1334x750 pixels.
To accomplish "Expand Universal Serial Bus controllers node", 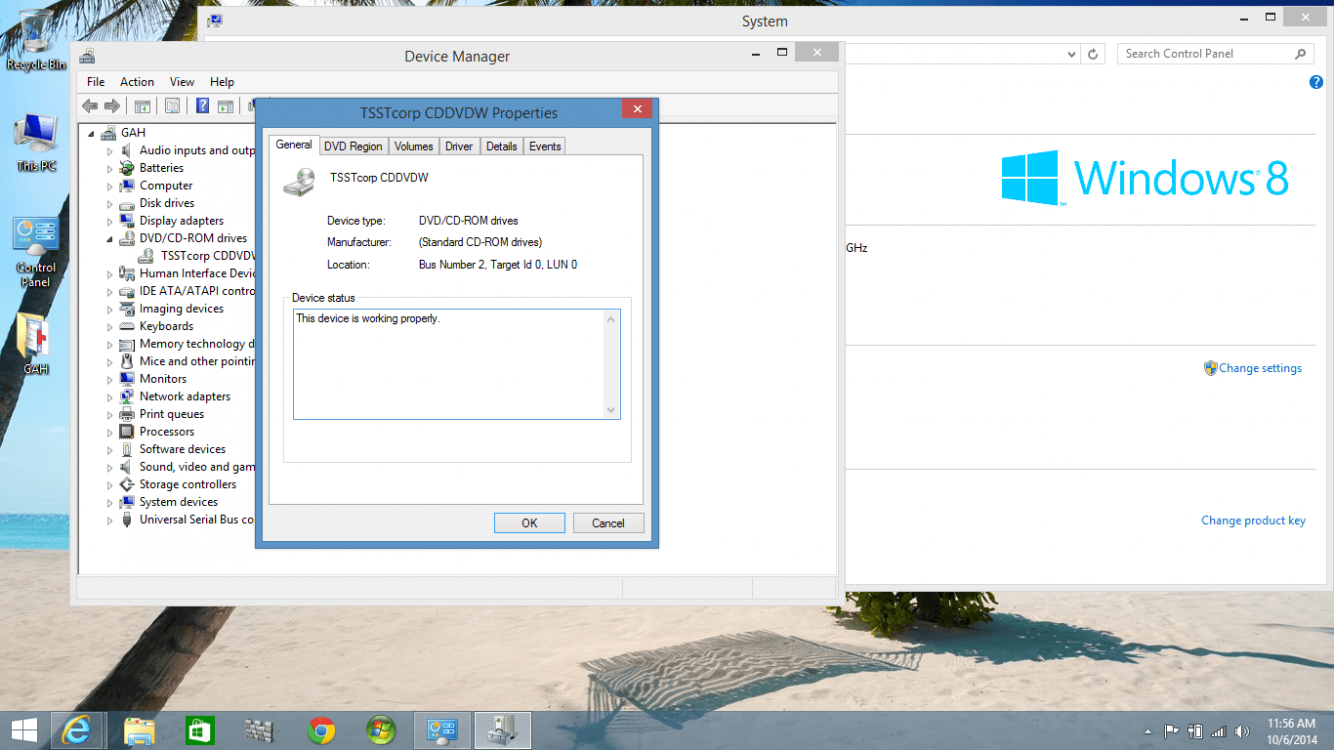I will tap(110, 520).
